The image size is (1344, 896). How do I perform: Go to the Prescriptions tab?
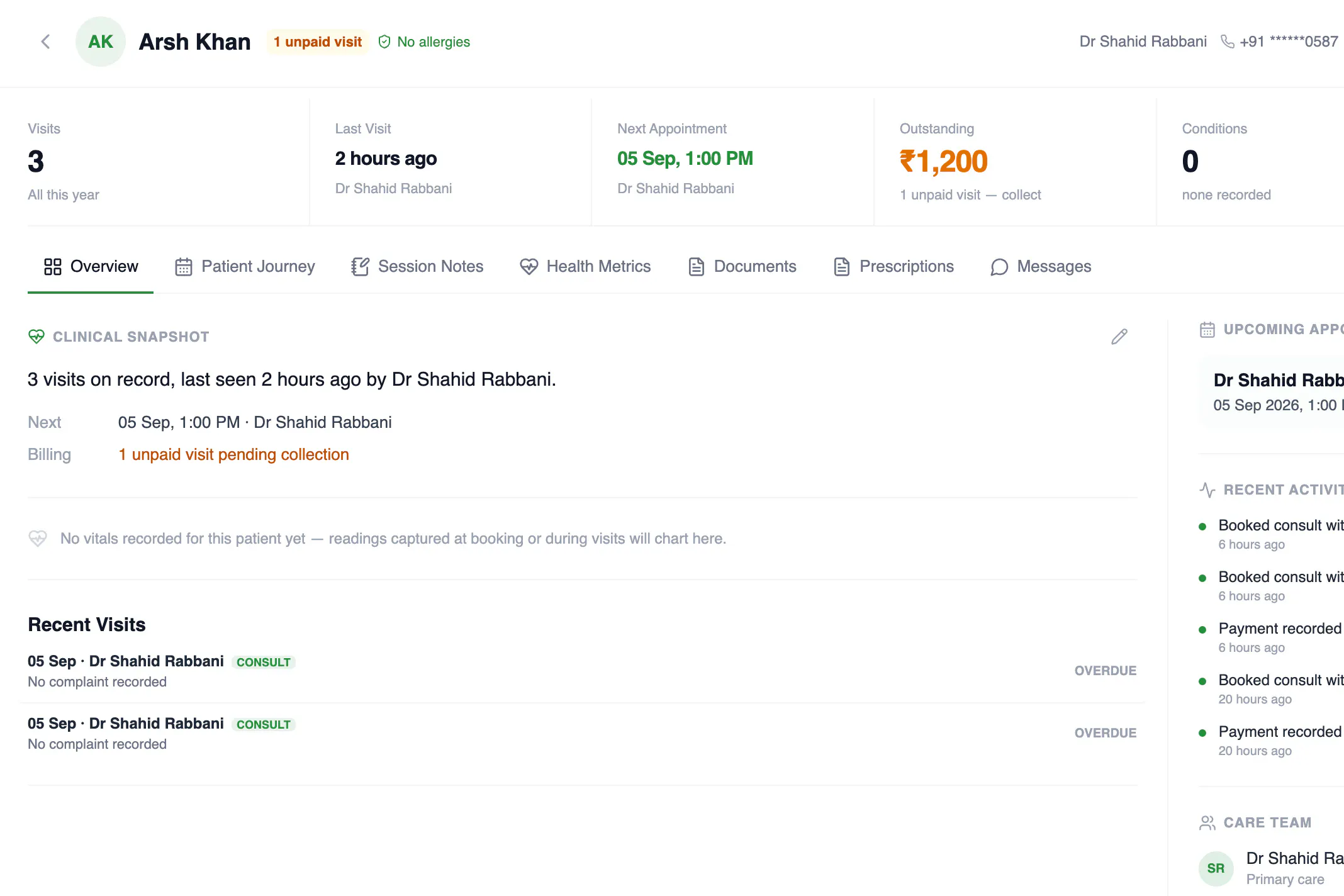pos(893,267)
